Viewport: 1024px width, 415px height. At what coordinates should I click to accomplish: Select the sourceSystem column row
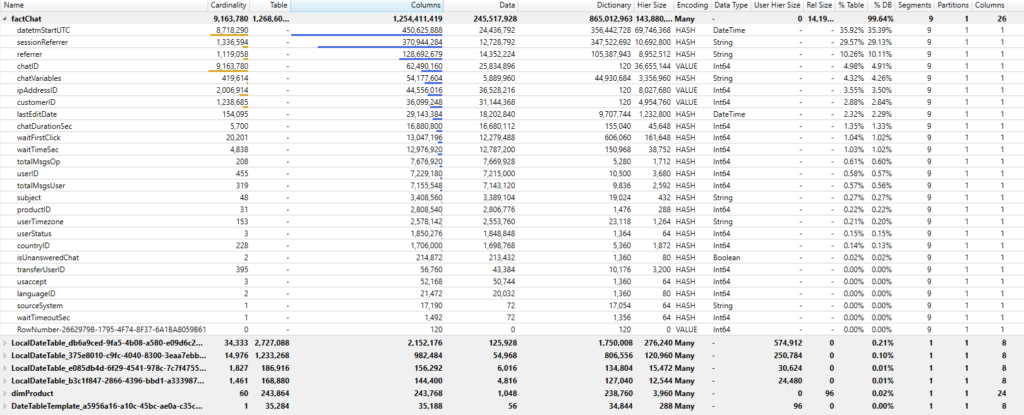click(512, 306)
